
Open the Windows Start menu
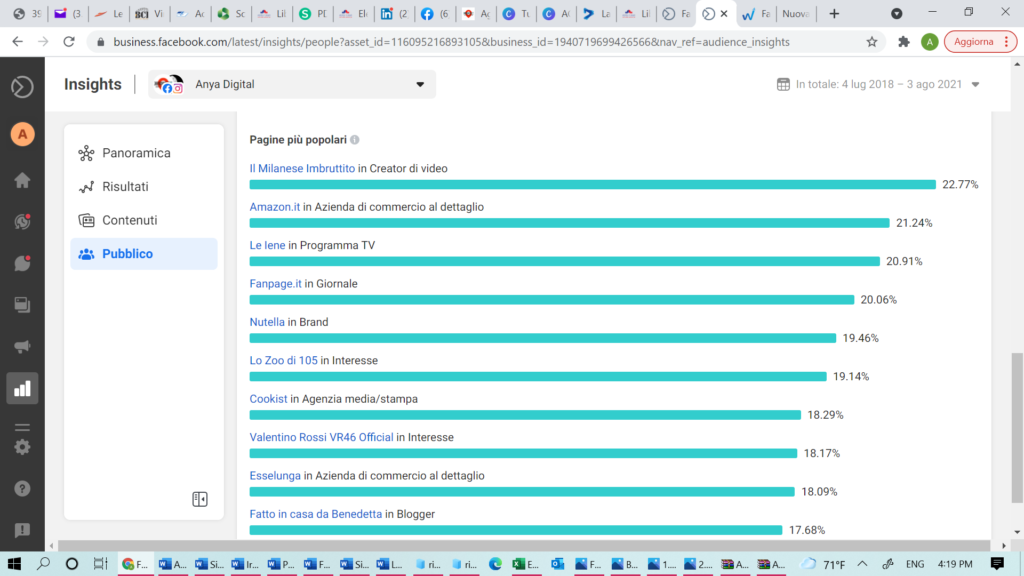(14, 564)
